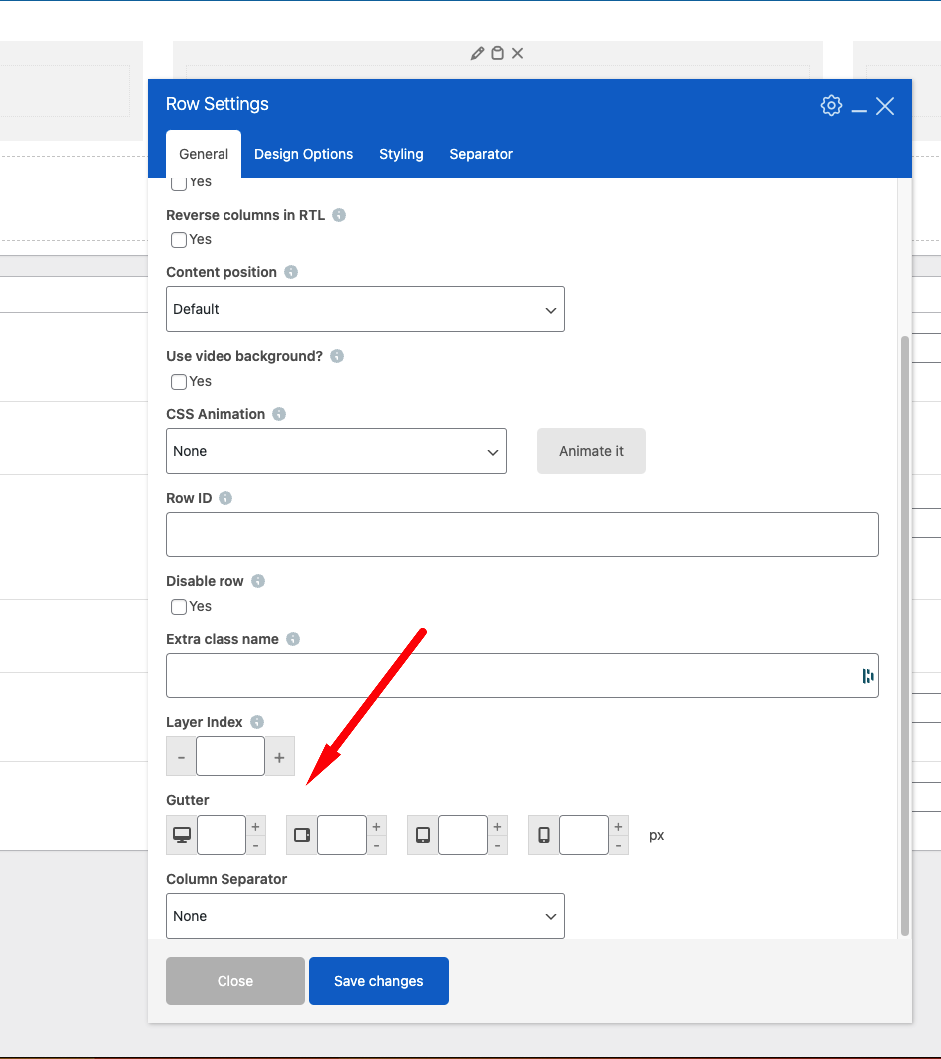Decrease the landscape tablet Gutter value
The image size is (941, 1059).
[376, 846]
